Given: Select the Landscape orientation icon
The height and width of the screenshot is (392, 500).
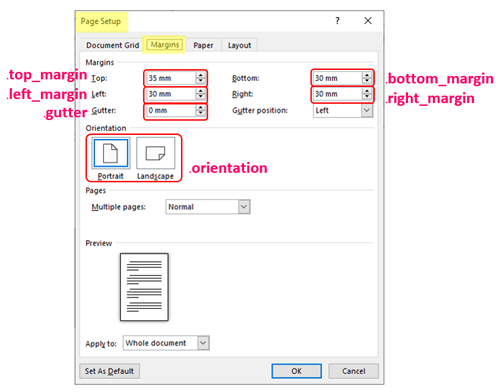Looking at the screenshot, I should 155,153.
